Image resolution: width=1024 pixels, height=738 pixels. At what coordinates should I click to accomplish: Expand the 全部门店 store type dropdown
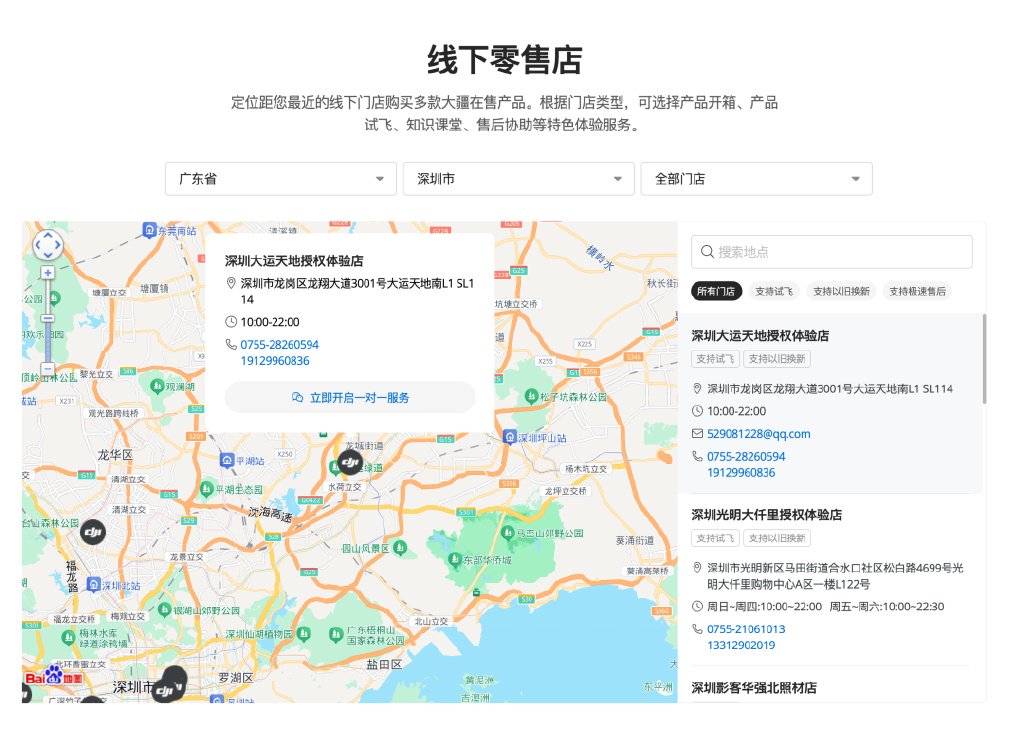click(x=757, y=179)
